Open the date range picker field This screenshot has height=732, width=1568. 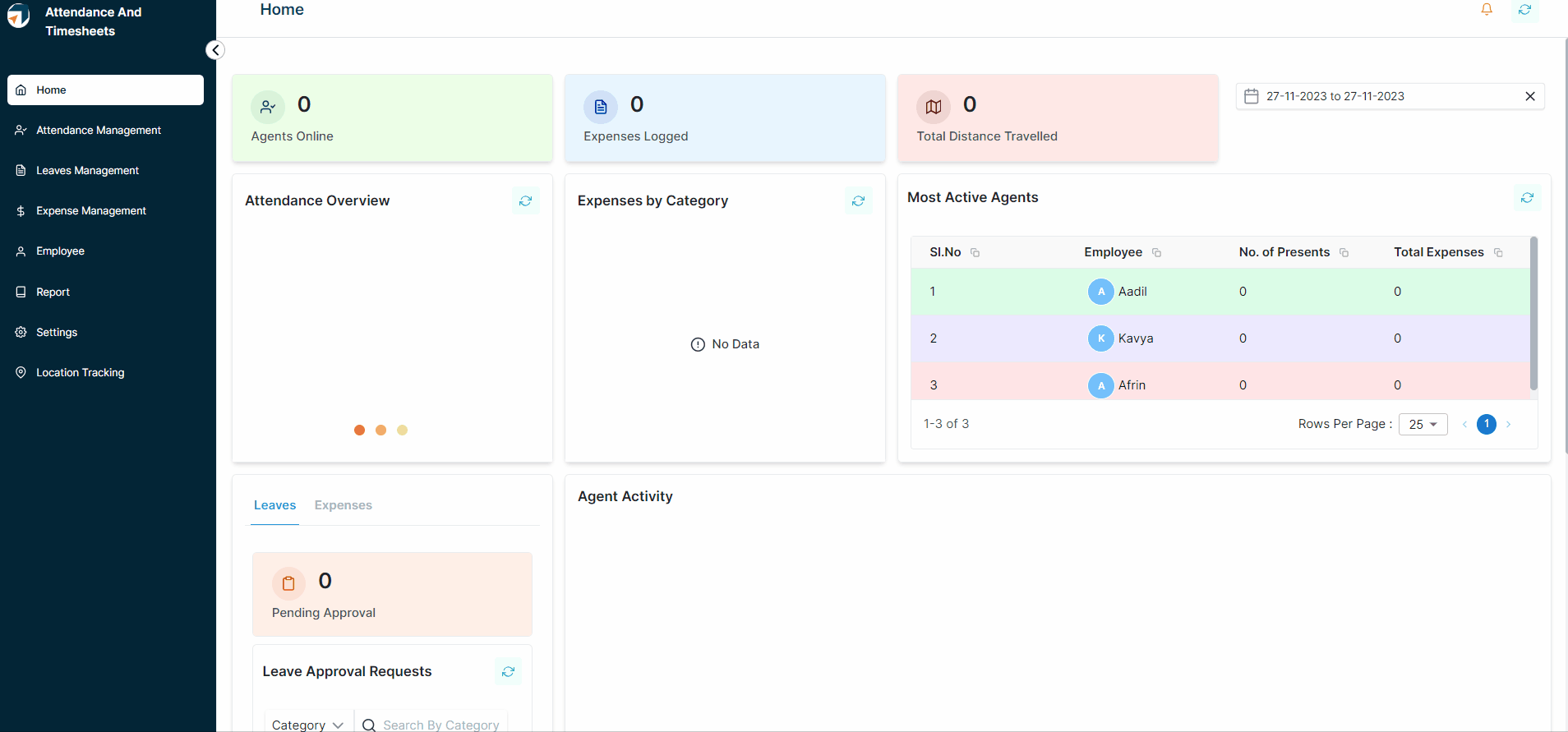click(1390, 96)
